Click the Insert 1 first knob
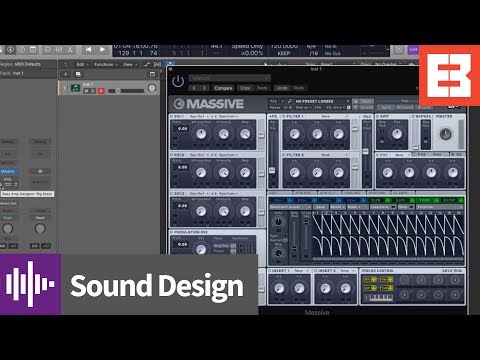Viewport: 480px width, 360px height. (279, 289)
